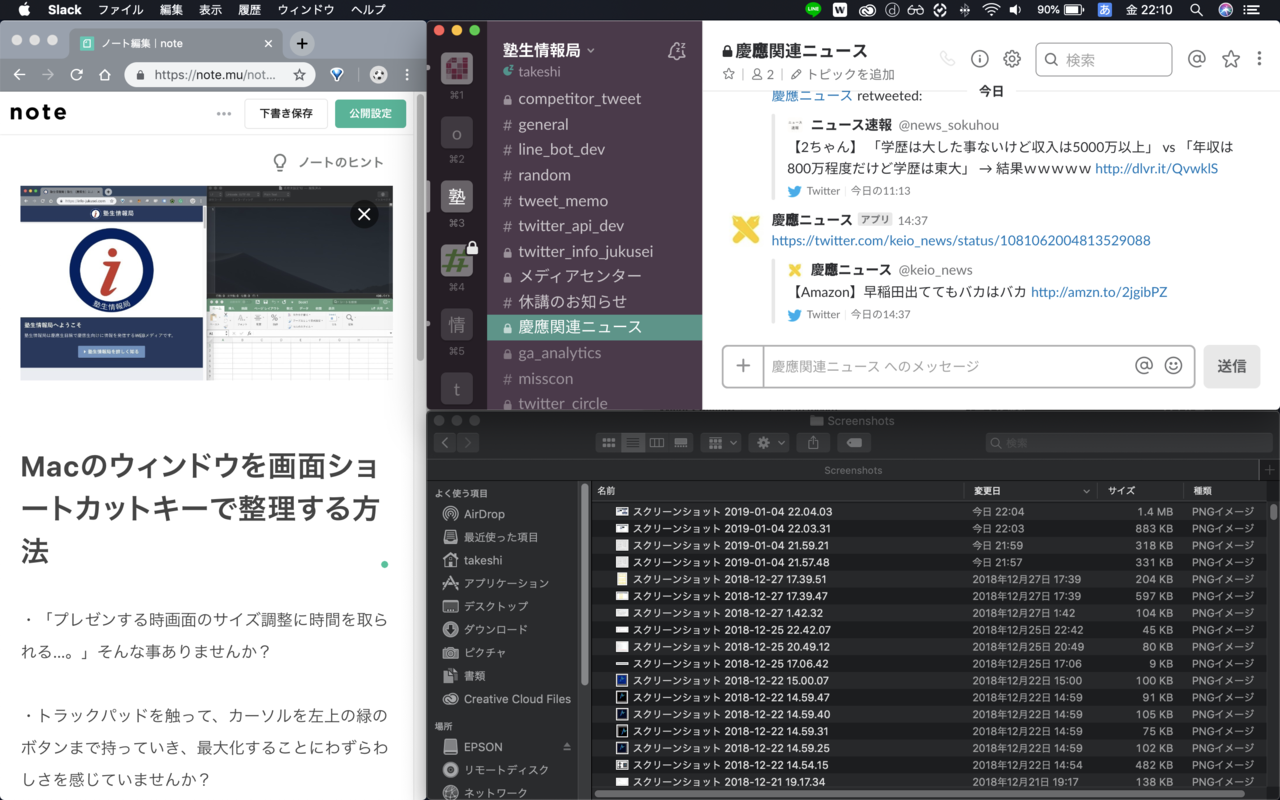1280x800 pixels.
Task: Show mentions and reactions @ icon
Action: coord(1196,59)
